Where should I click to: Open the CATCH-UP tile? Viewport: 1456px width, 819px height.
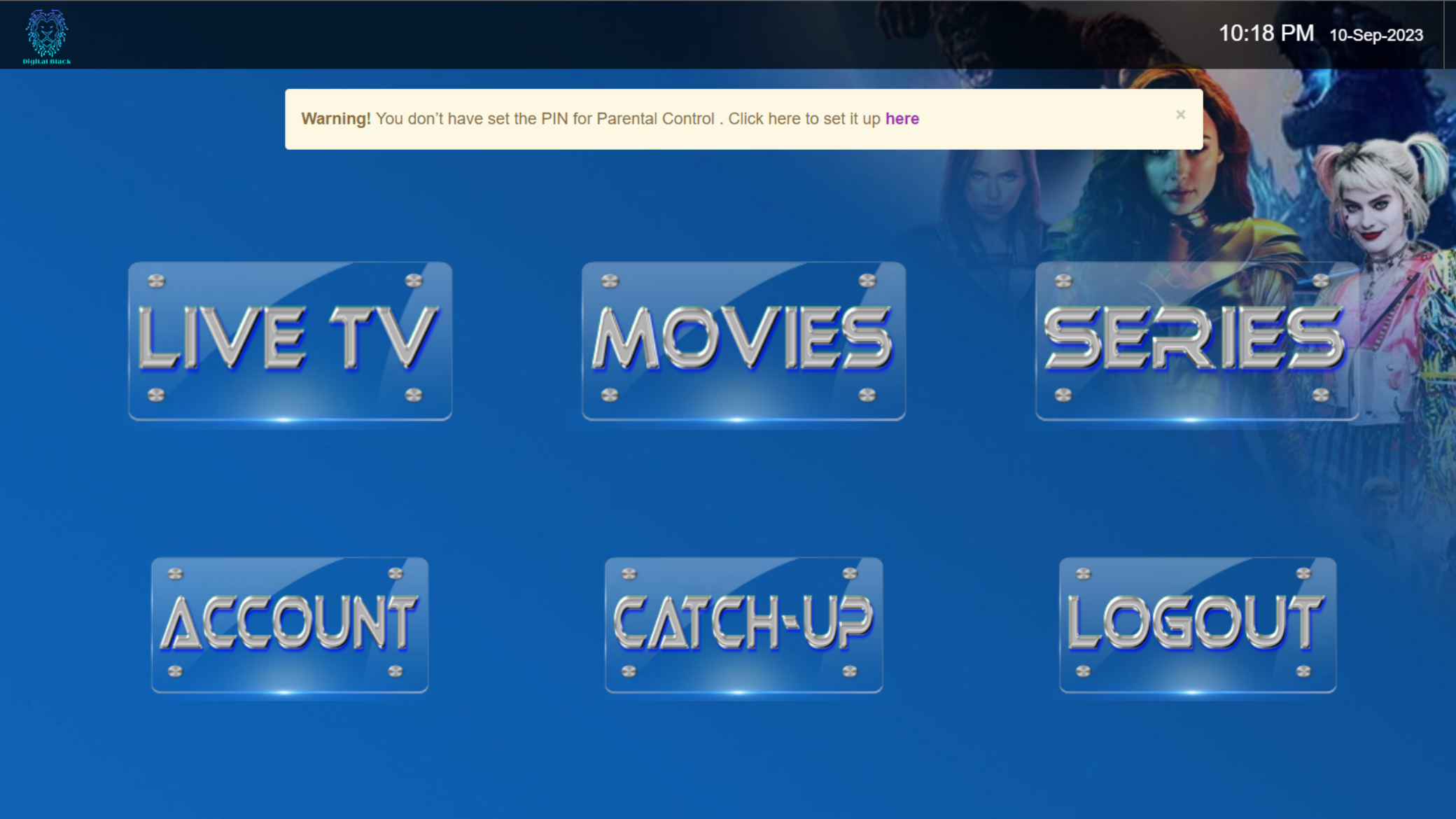(x=743, y=624)
